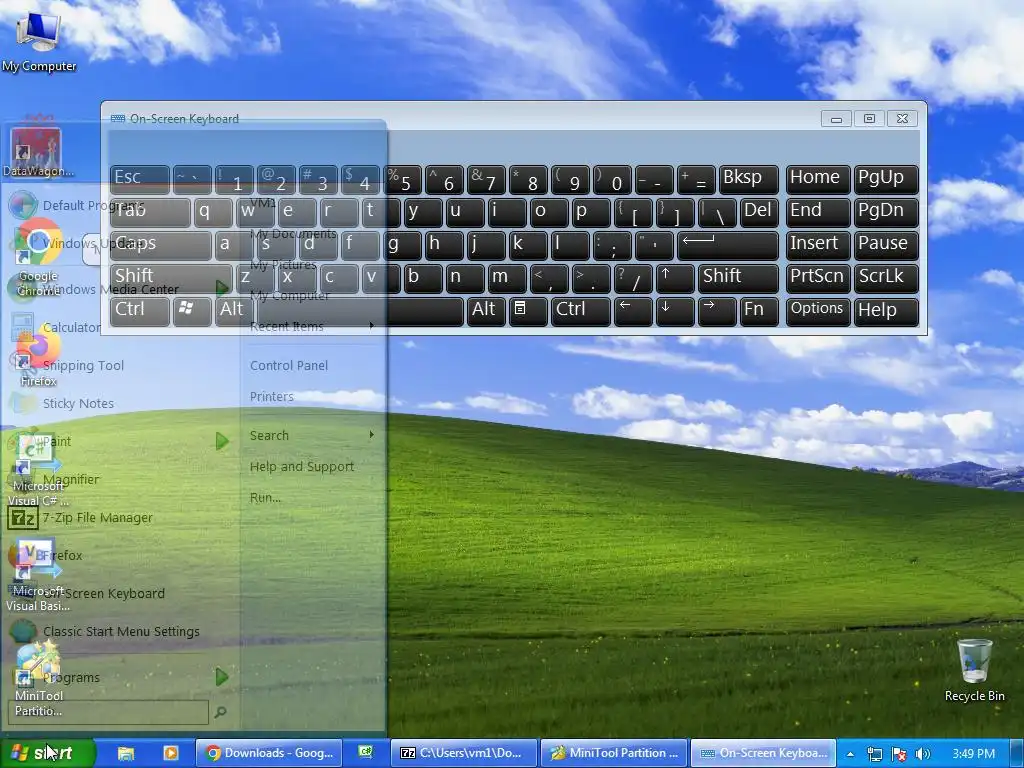Click On-Screen Keyboard title bar icon
Screen dimensions: 1024x768
tap(118, 119)
